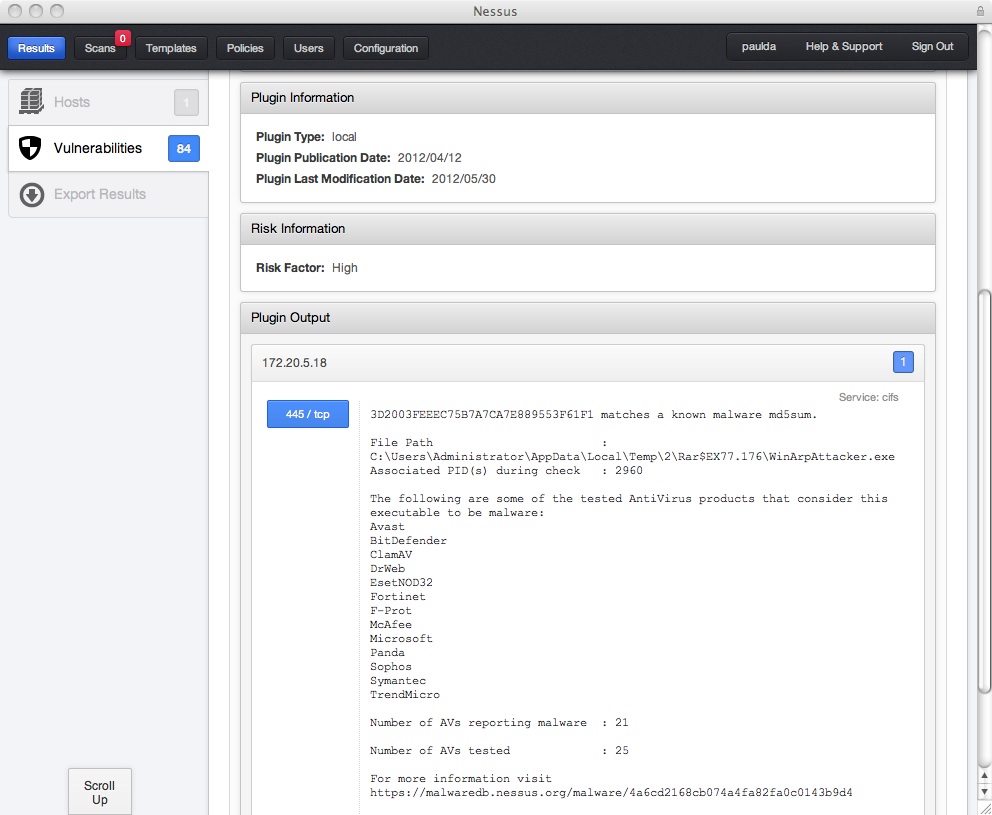992x815 pixels.
Task: Open the Scans tab
Action: 100,48
